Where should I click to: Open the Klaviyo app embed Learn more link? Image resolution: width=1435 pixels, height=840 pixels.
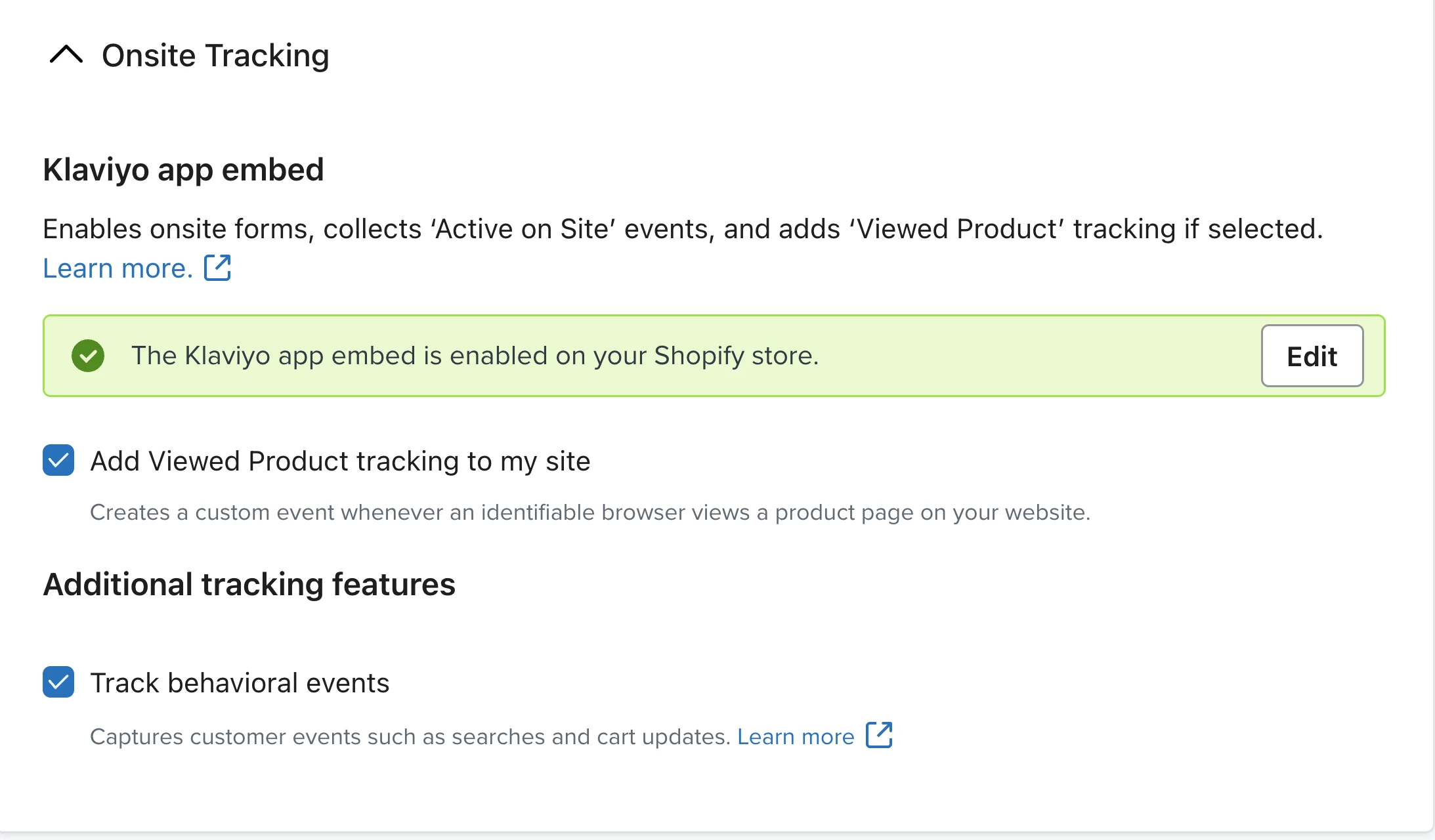coord(118,268)
